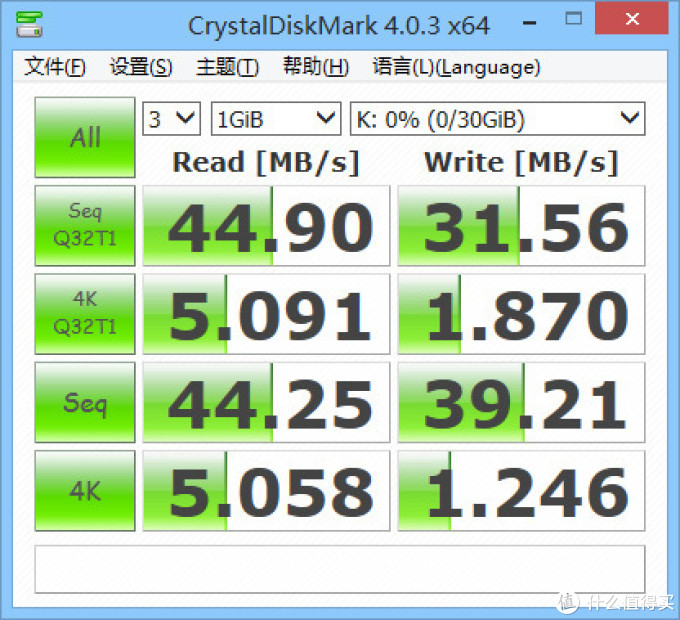The image size is (680, 620).
Task: Expand the test size dropdown showing 1GiB
Action: point(276,119)
